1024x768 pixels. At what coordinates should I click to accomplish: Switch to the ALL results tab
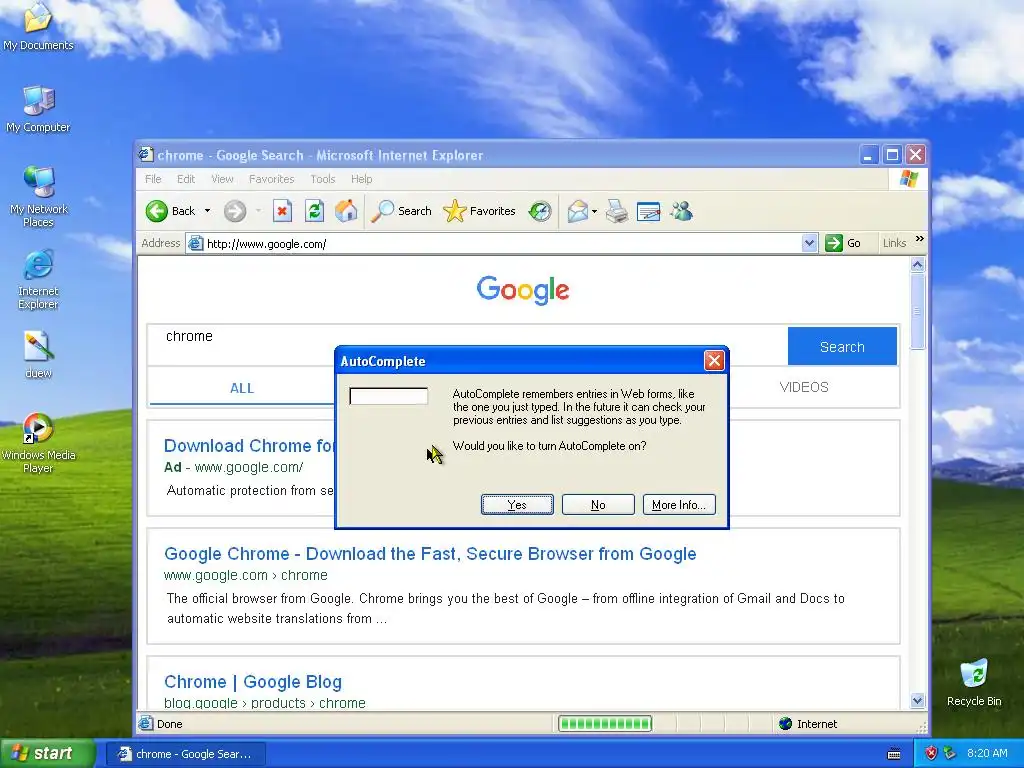(x=242, y=388)
